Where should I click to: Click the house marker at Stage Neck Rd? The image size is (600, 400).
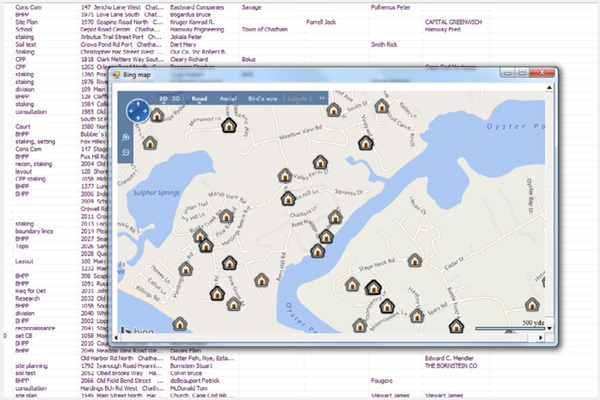click(x=415, y=261)
